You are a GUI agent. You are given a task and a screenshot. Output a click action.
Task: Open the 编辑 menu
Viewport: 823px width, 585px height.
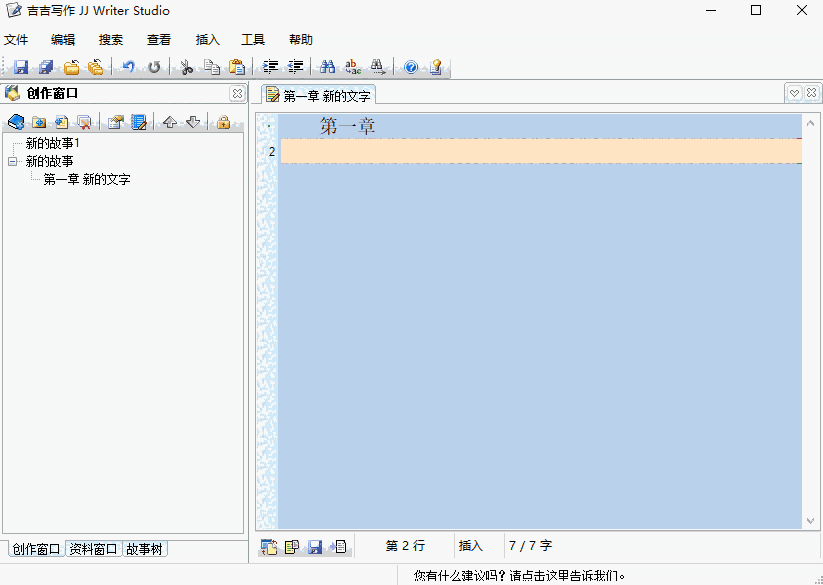tap(63, 40)
